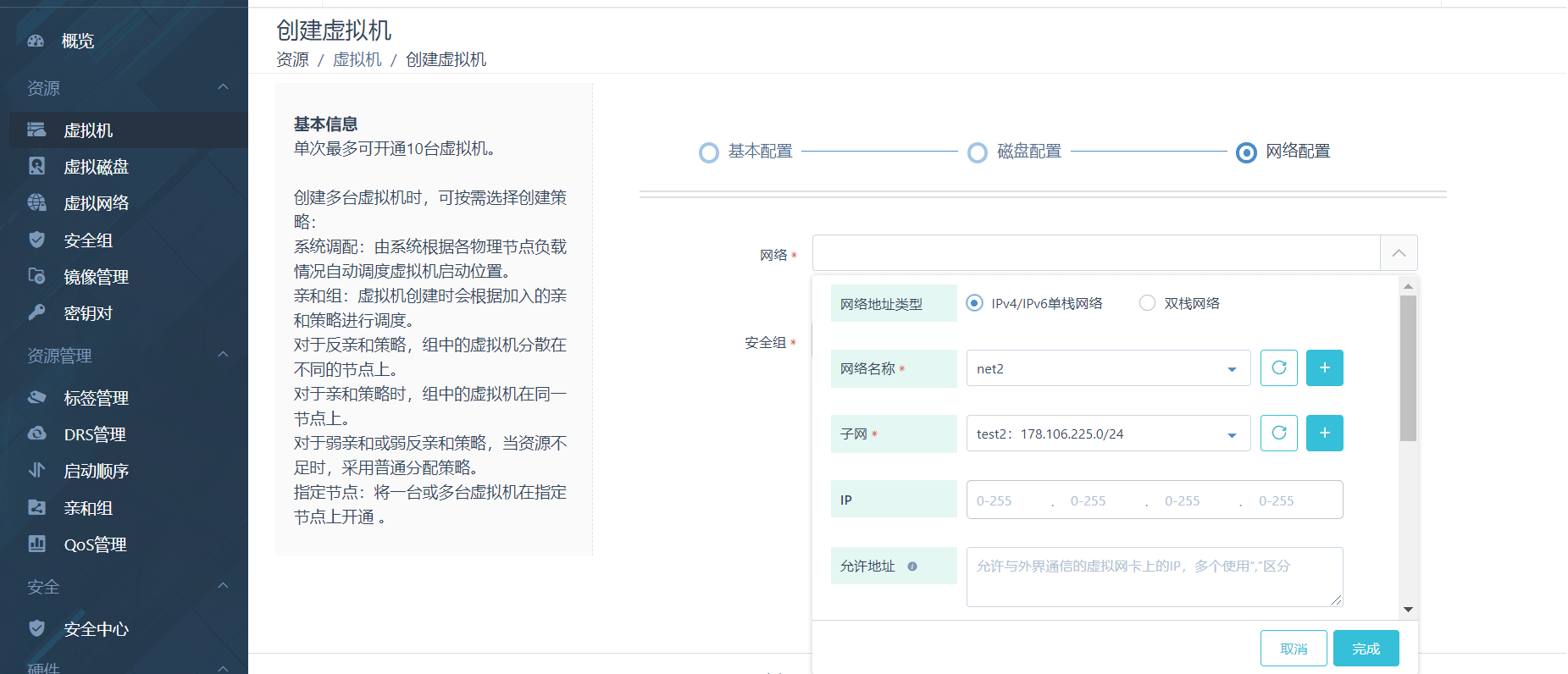Click the network panel vertical scrollbar
1568x674 pixels.
[x=1408, y=368]
